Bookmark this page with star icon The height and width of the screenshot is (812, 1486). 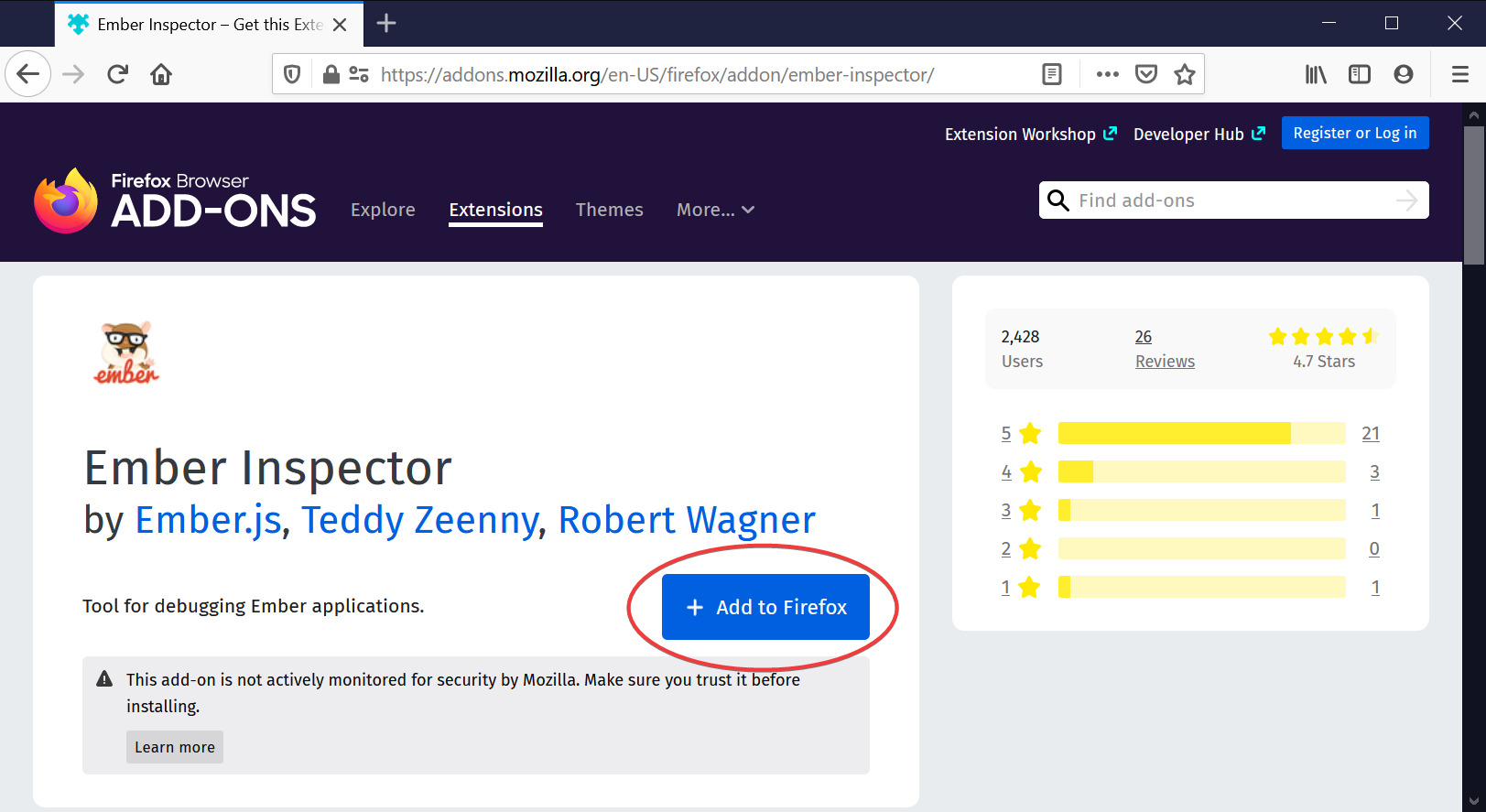click(1185, 74)
